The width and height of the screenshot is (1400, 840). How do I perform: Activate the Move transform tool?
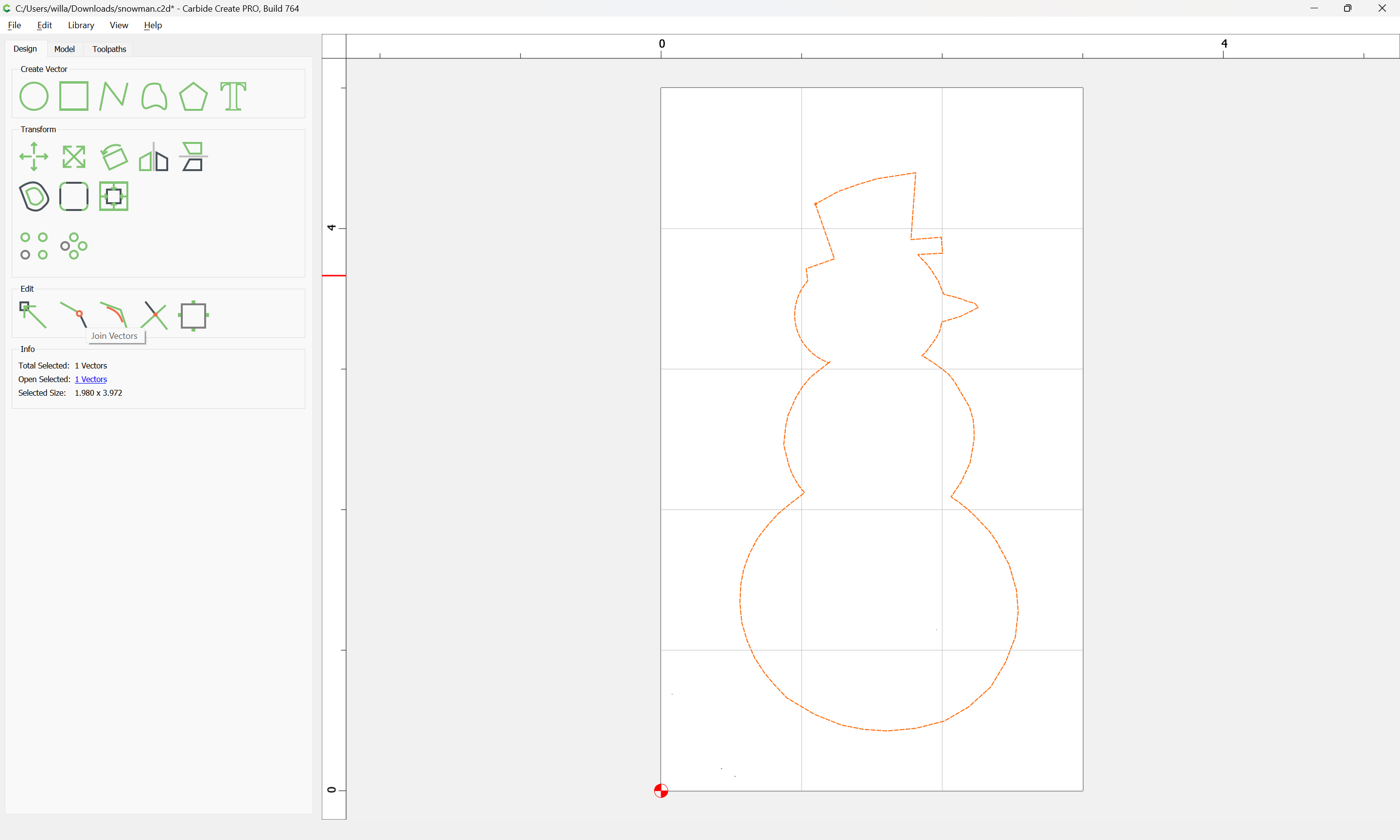click(34, 157)
